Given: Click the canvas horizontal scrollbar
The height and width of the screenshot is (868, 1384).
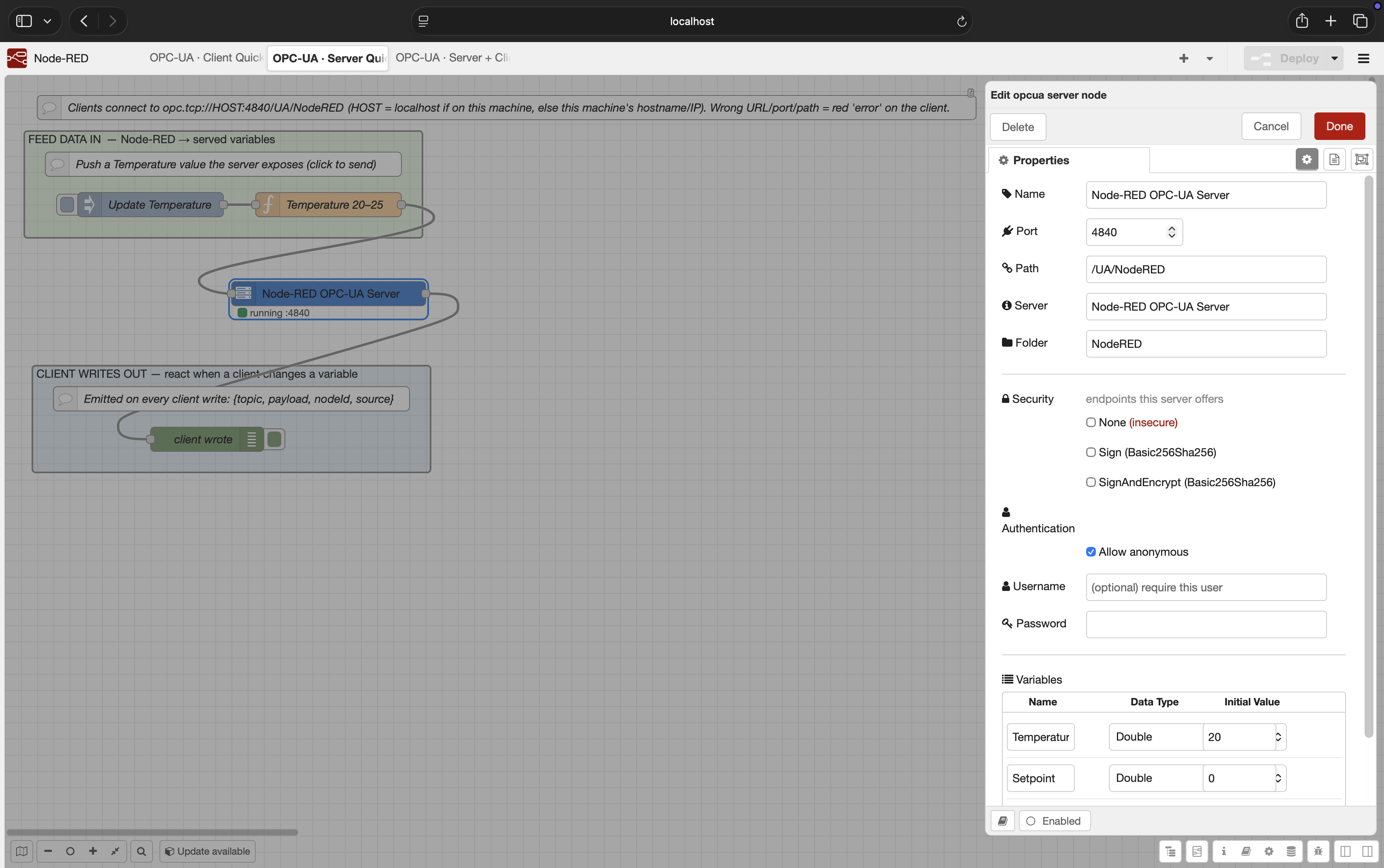Looking at the screenshot, I should pyautogui.click(x=152, y=832).
